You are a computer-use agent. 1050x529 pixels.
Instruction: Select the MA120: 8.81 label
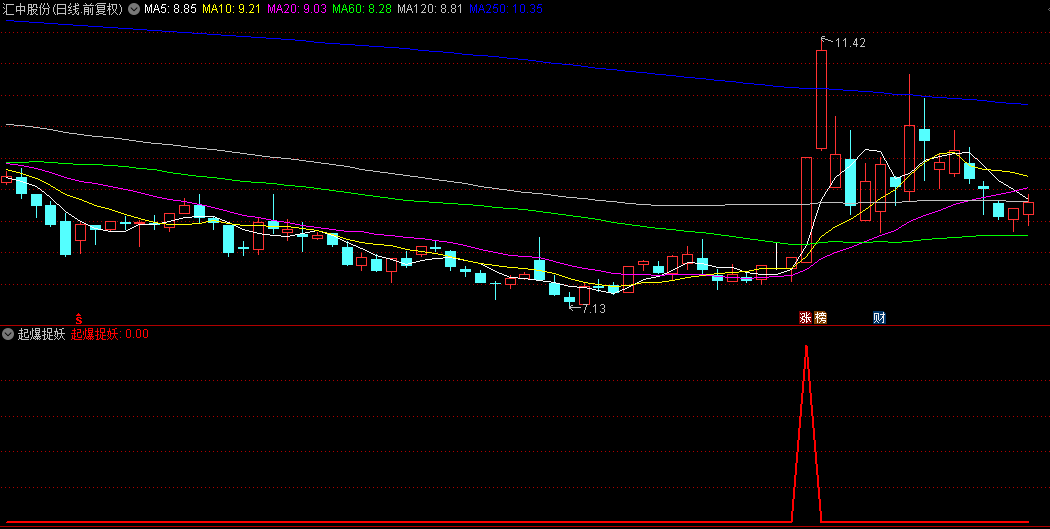coord(430,9)
